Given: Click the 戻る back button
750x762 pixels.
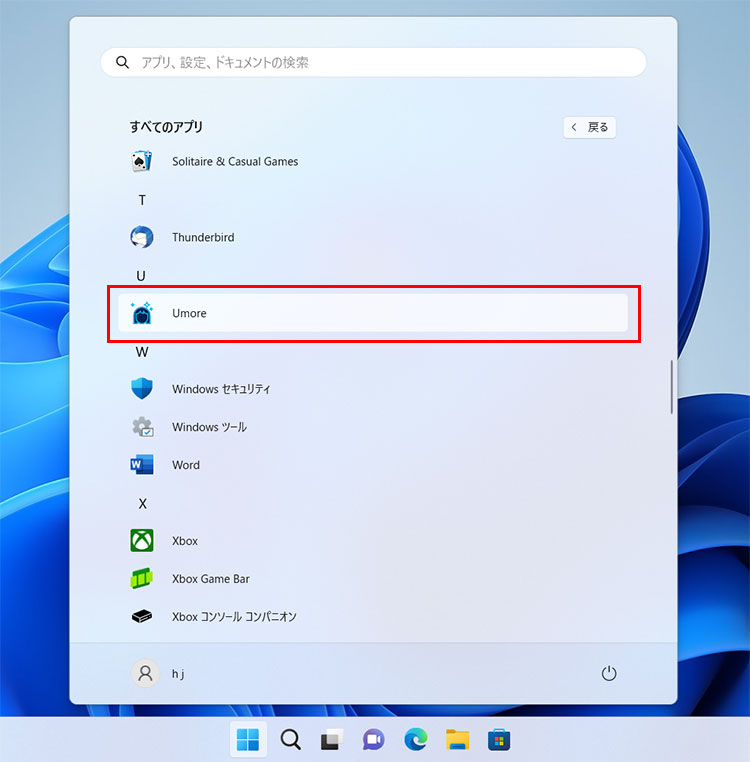Looking at the screenshot, I should tap(589, 127).
